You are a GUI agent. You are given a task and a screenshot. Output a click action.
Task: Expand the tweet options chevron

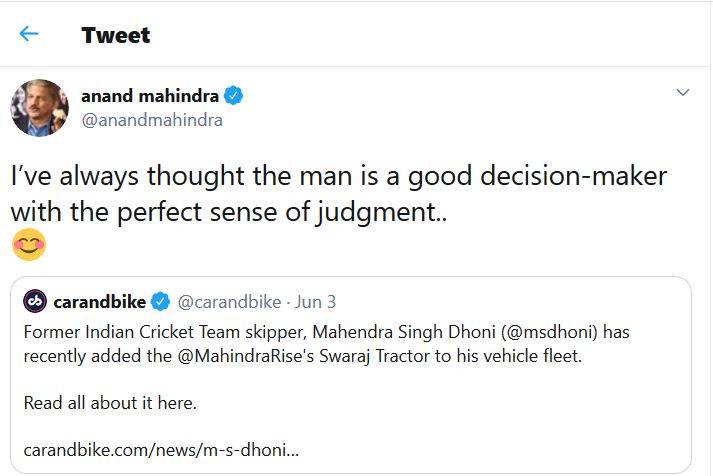(683, 93)
